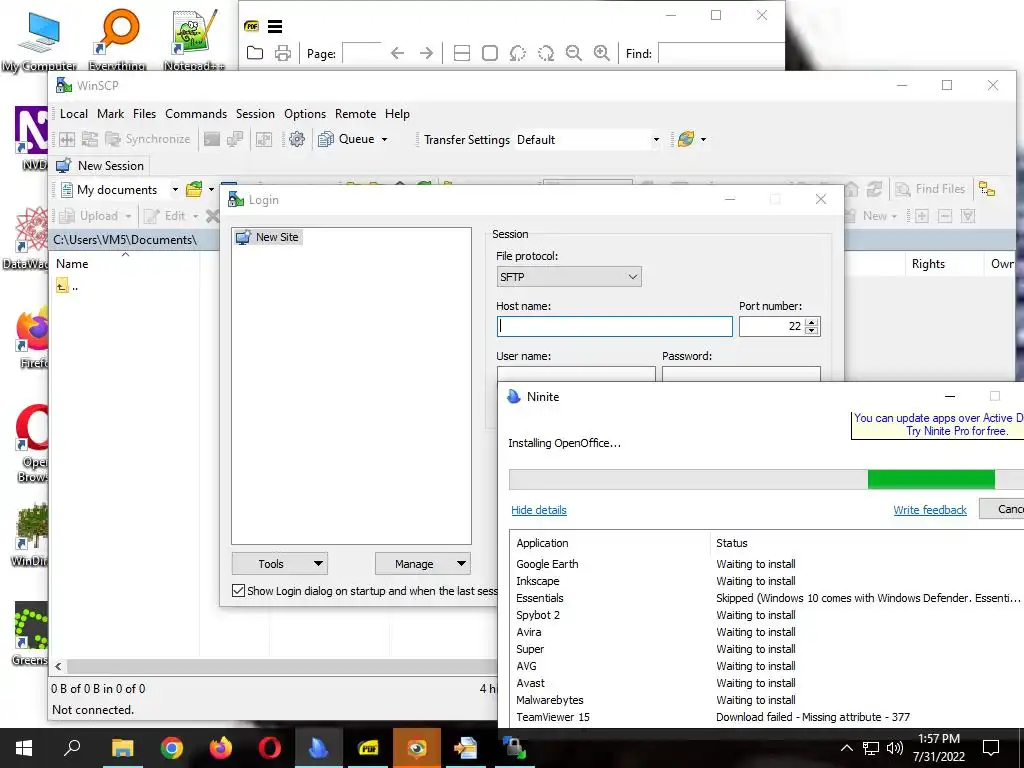This screenshot has height=768, width=1024.
Task: Rotate page right in PDF viewer
Action: pos(546,53)
